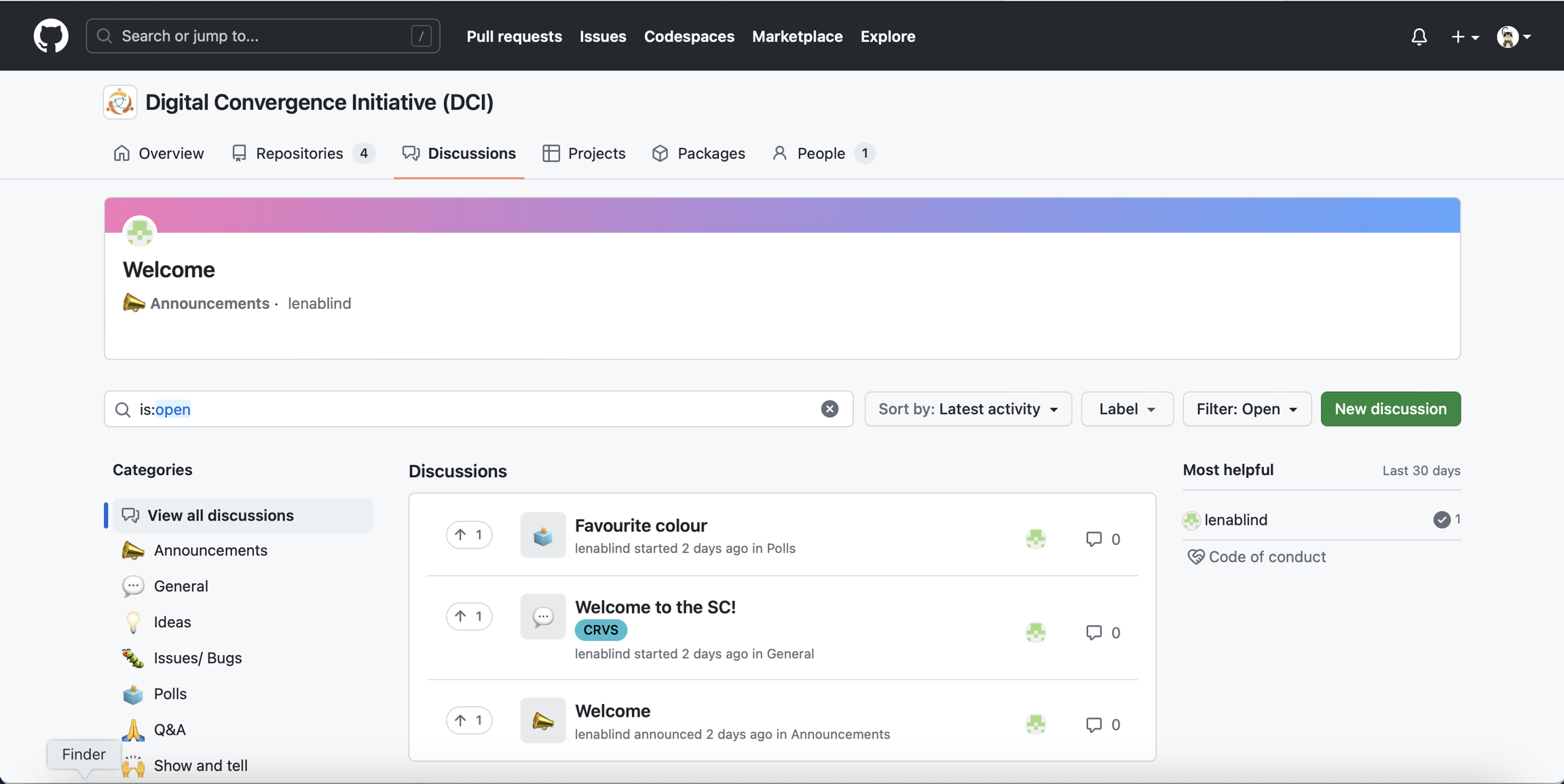Switch to the Repositories tab
Screen dimensions: 1564x784
[299, 153]
